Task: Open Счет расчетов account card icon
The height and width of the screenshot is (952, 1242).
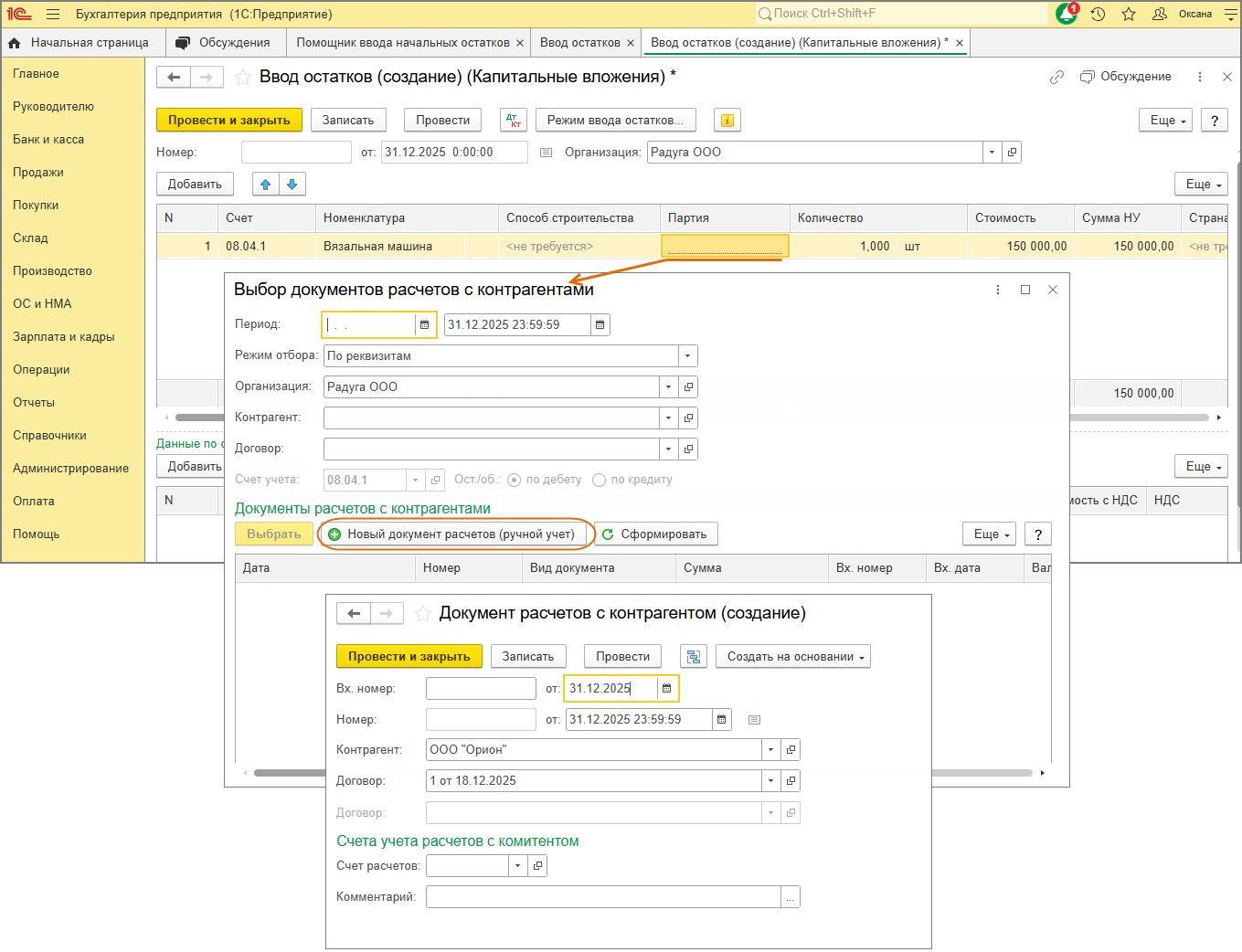Action: click(537, 865)
